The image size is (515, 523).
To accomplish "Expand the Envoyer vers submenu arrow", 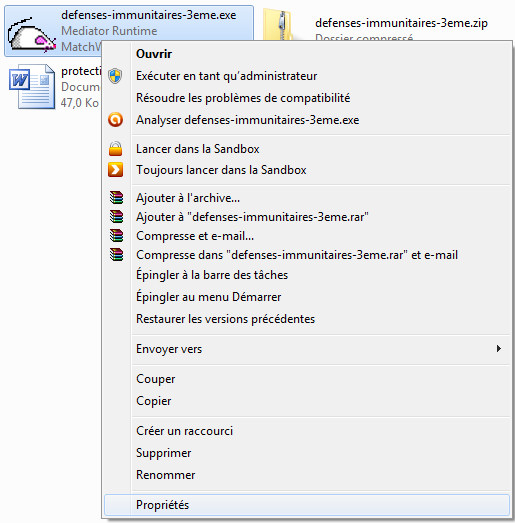I will pyautogui.click(x=499, y=349).
